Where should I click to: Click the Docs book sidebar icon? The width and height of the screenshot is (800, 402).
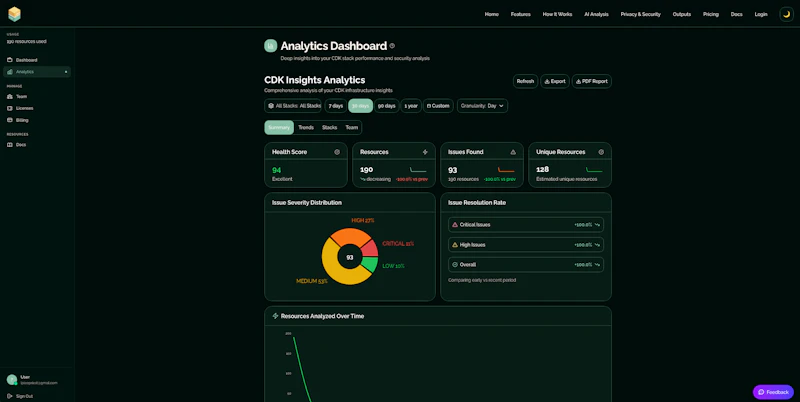click(x=10, y=145)
